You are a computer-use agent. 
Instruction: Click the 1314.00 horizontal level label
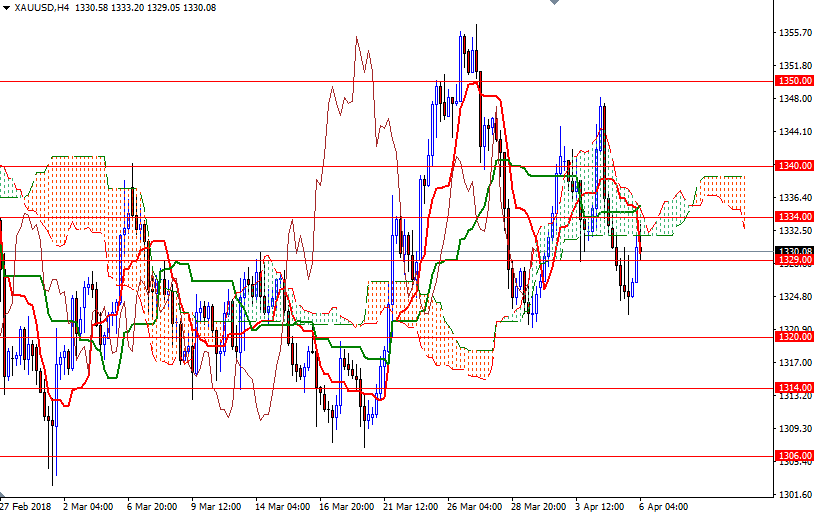coord(794,387)
